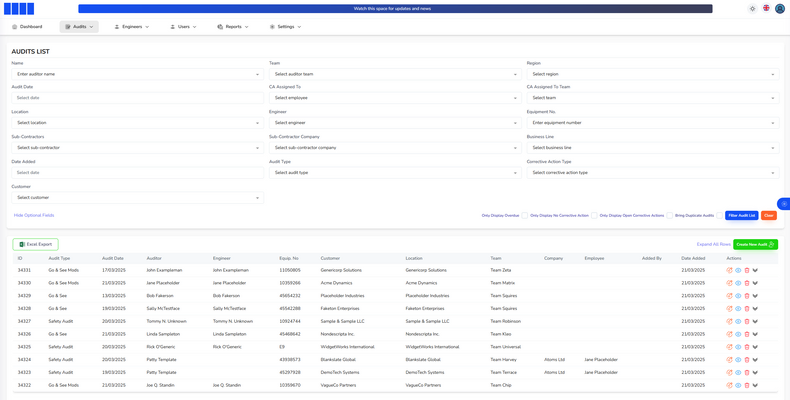
Task: Open the Reports menu
Action: (x=233, y=27)
